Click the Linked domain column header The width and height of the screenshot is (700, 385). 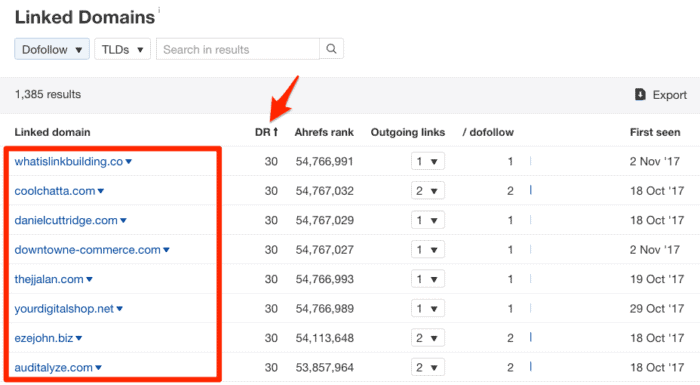(x=52, y=132)
